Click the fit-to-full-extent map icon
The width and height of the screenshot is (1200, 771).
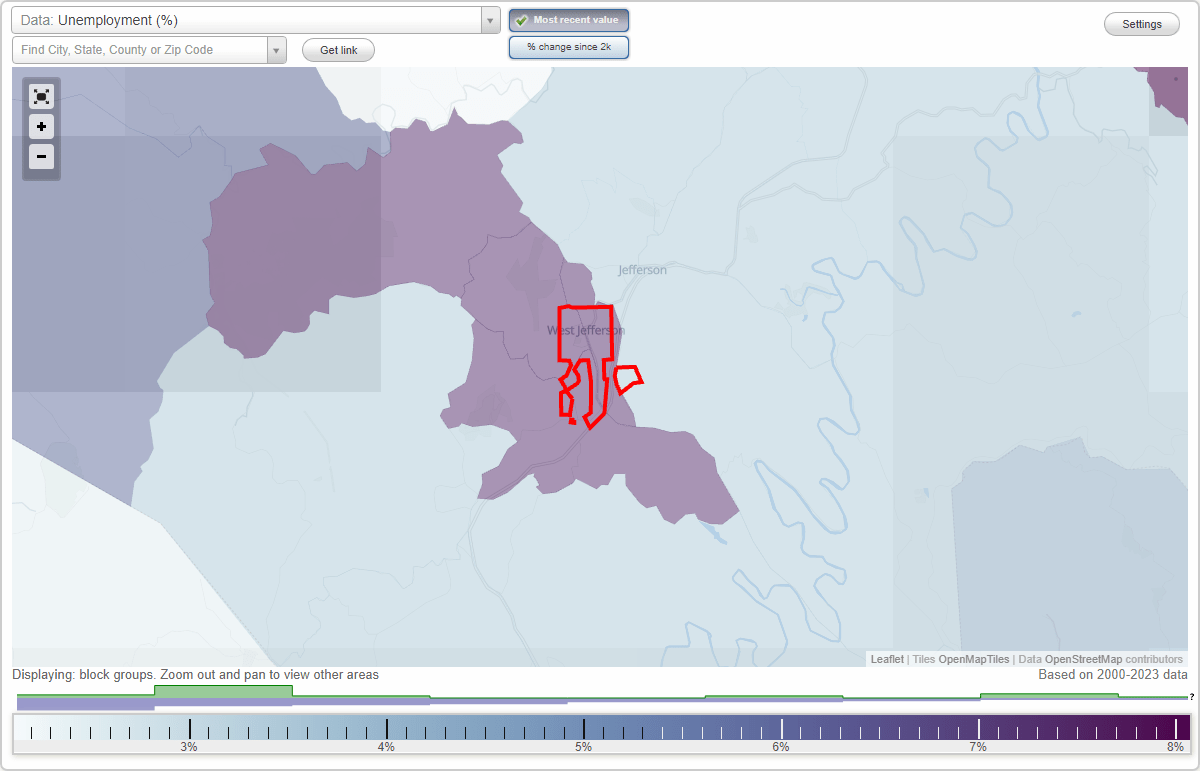coord(41,96)
